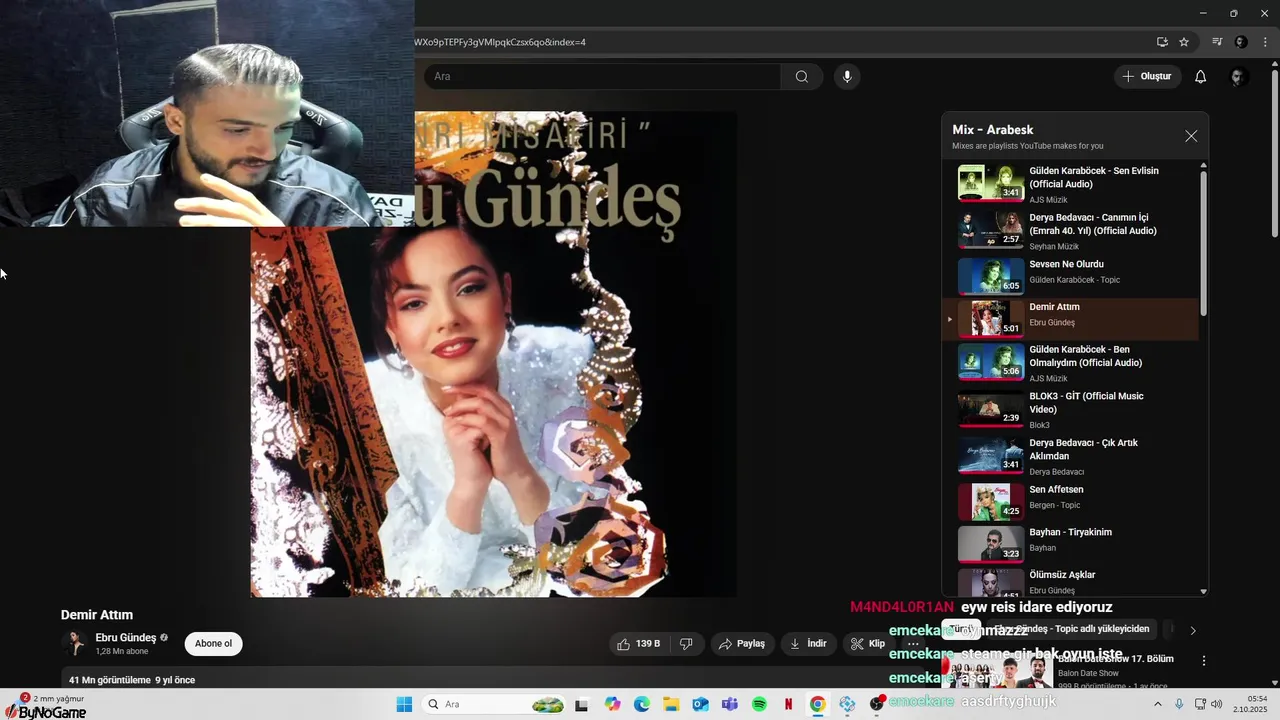Open File Explorer from taskbar

671,704
